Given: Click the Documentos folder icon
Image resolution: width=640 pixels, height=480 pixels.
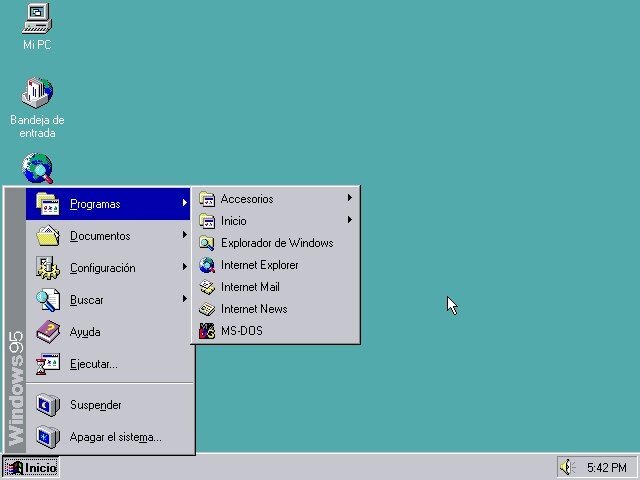Looking at the screenshot, I should (x=47, y=236).
